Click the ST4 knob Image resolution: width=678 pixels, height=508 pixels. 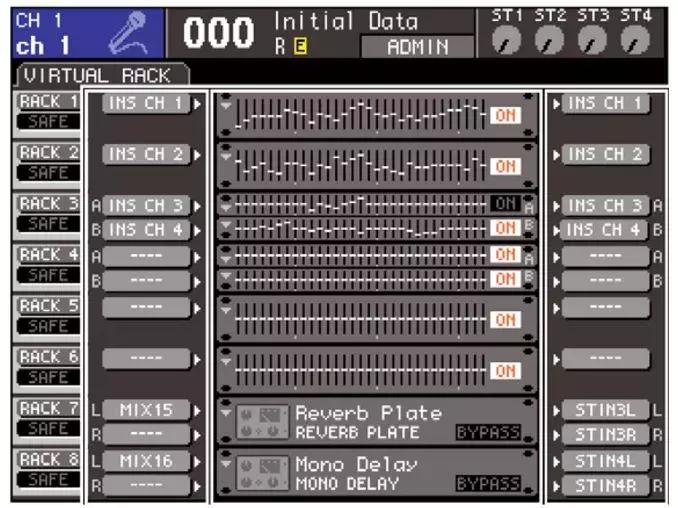pos(635,38)
